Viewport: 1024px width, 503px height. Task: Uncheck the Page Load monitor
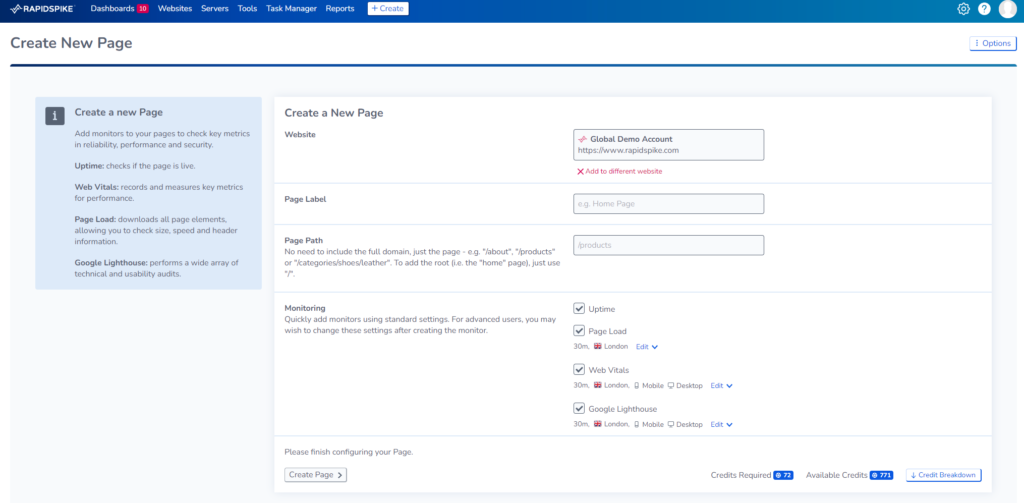tap(579, 331)
